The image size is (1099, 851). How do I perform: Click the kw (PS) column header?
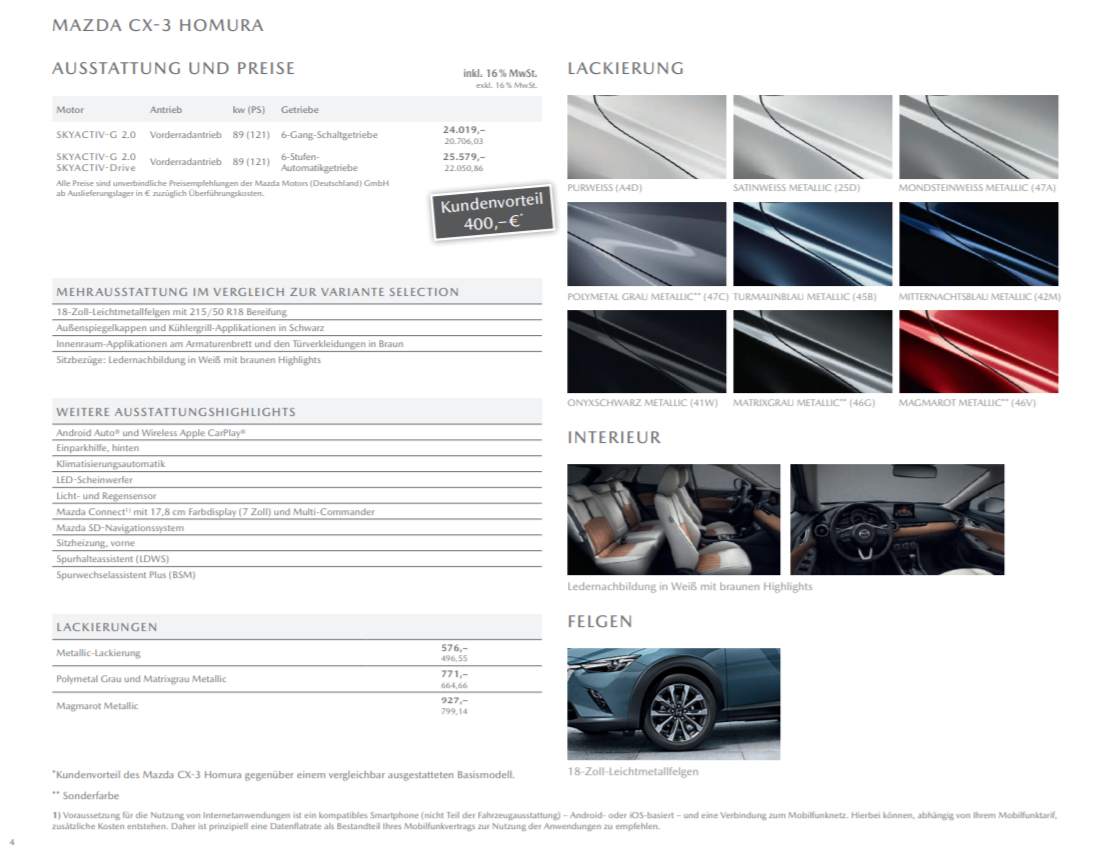(249, 109)
